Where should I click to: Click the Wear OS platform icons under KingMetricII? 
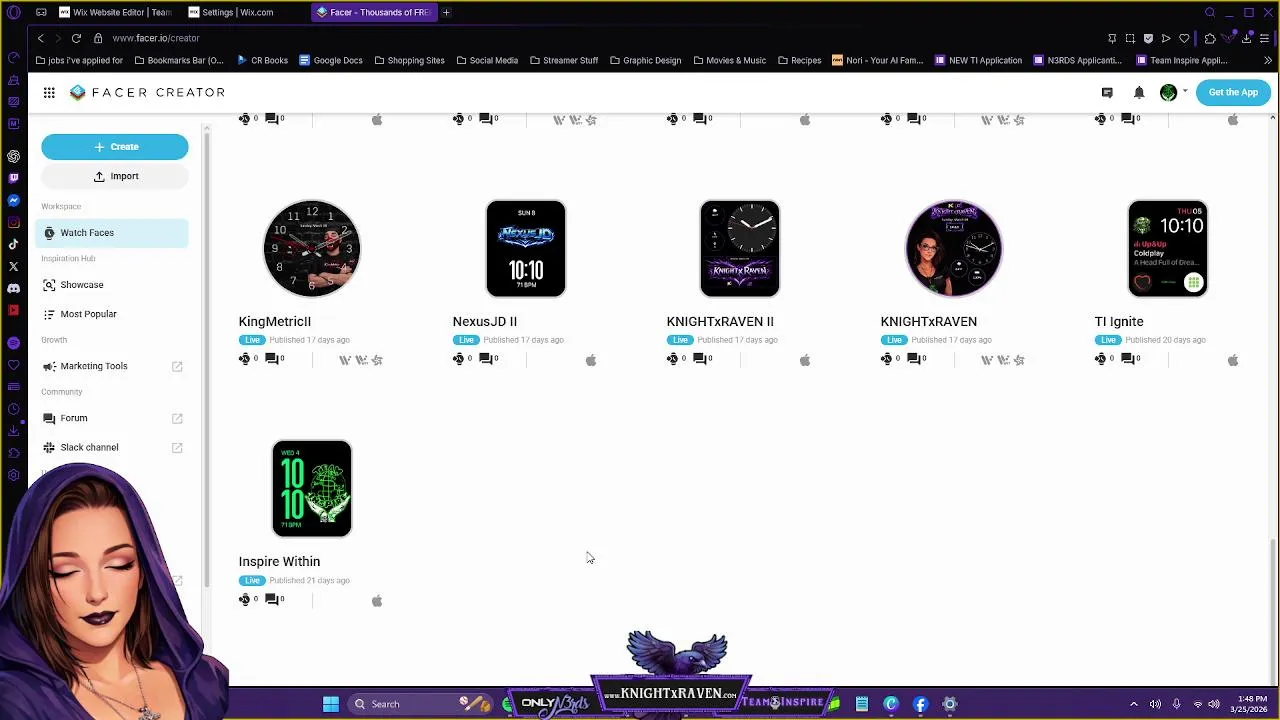click(x=361, y=360)
